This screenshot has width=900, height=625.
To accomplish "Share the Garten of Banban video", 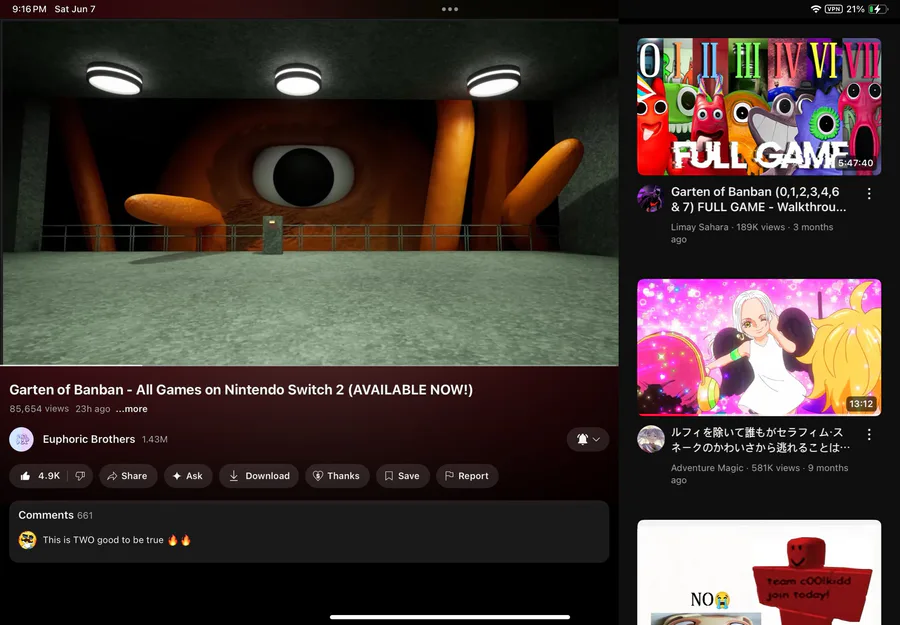I will point(128,476).
